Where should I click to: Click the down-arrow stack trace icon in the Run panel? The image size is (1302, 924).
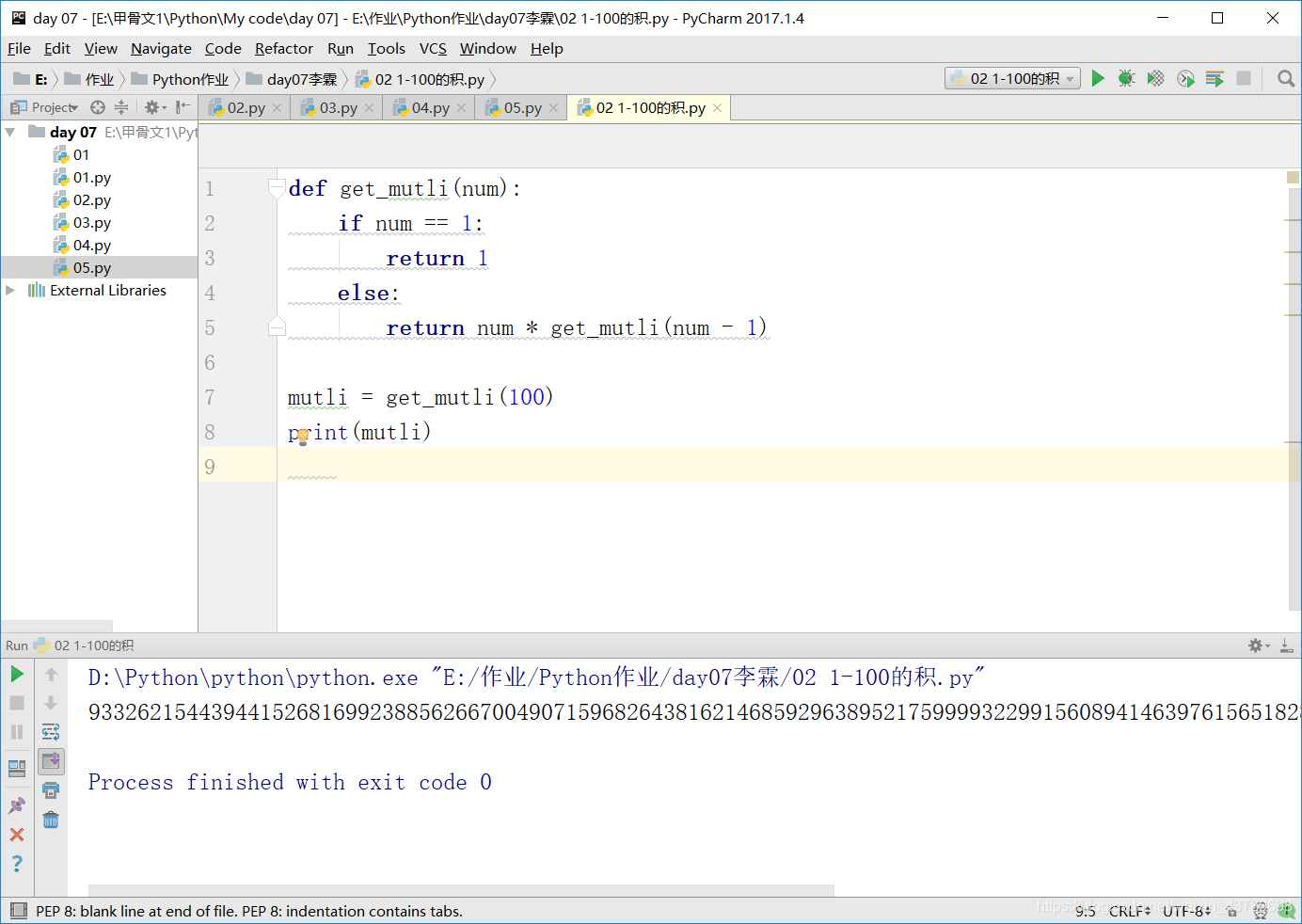point(51,703)
